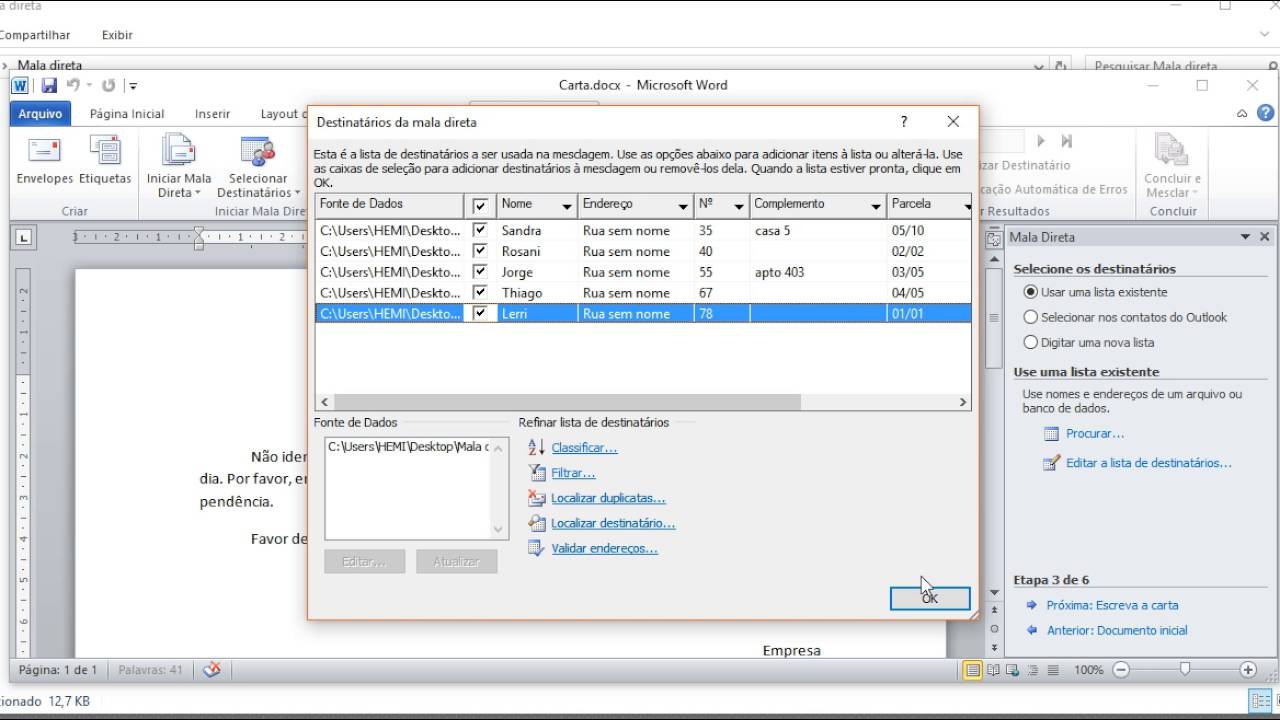
Task: Click the zoom out minus icon
Action: pyautogui.click(x=1120, y=670)
